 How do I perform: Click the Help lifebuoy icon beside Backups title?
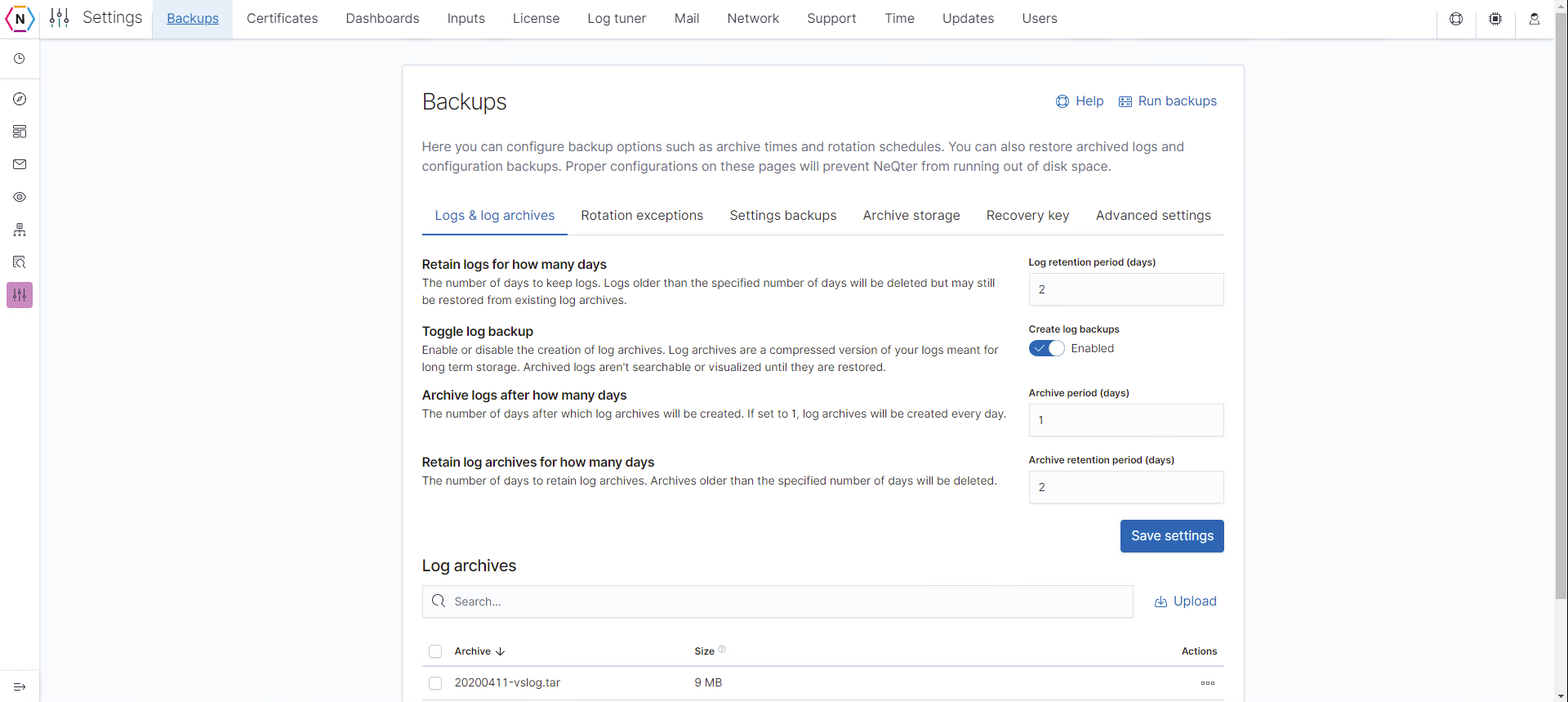point(1062,101)
